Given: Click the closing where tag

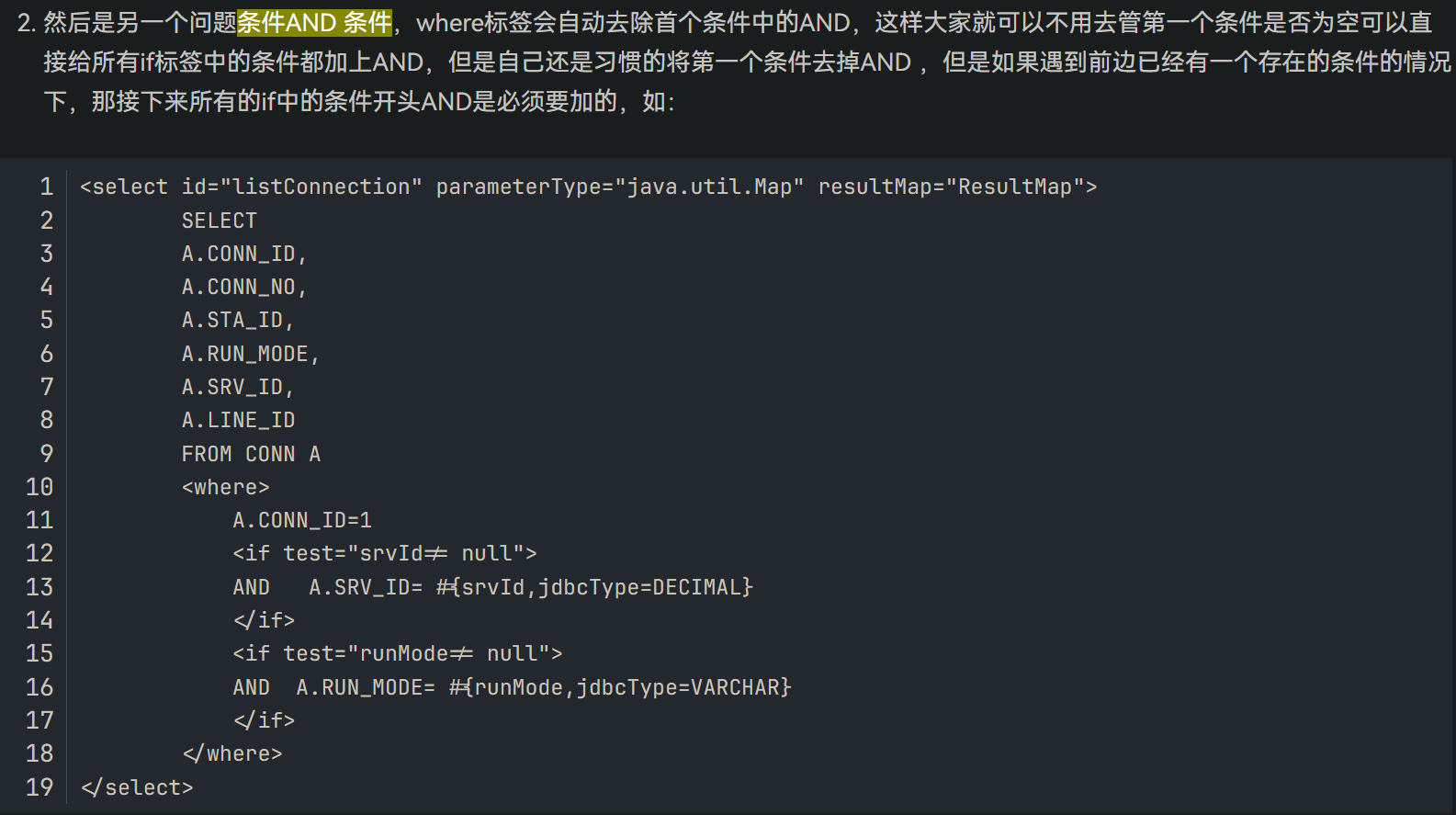Looking at the screenshot, I should (232, 753).
